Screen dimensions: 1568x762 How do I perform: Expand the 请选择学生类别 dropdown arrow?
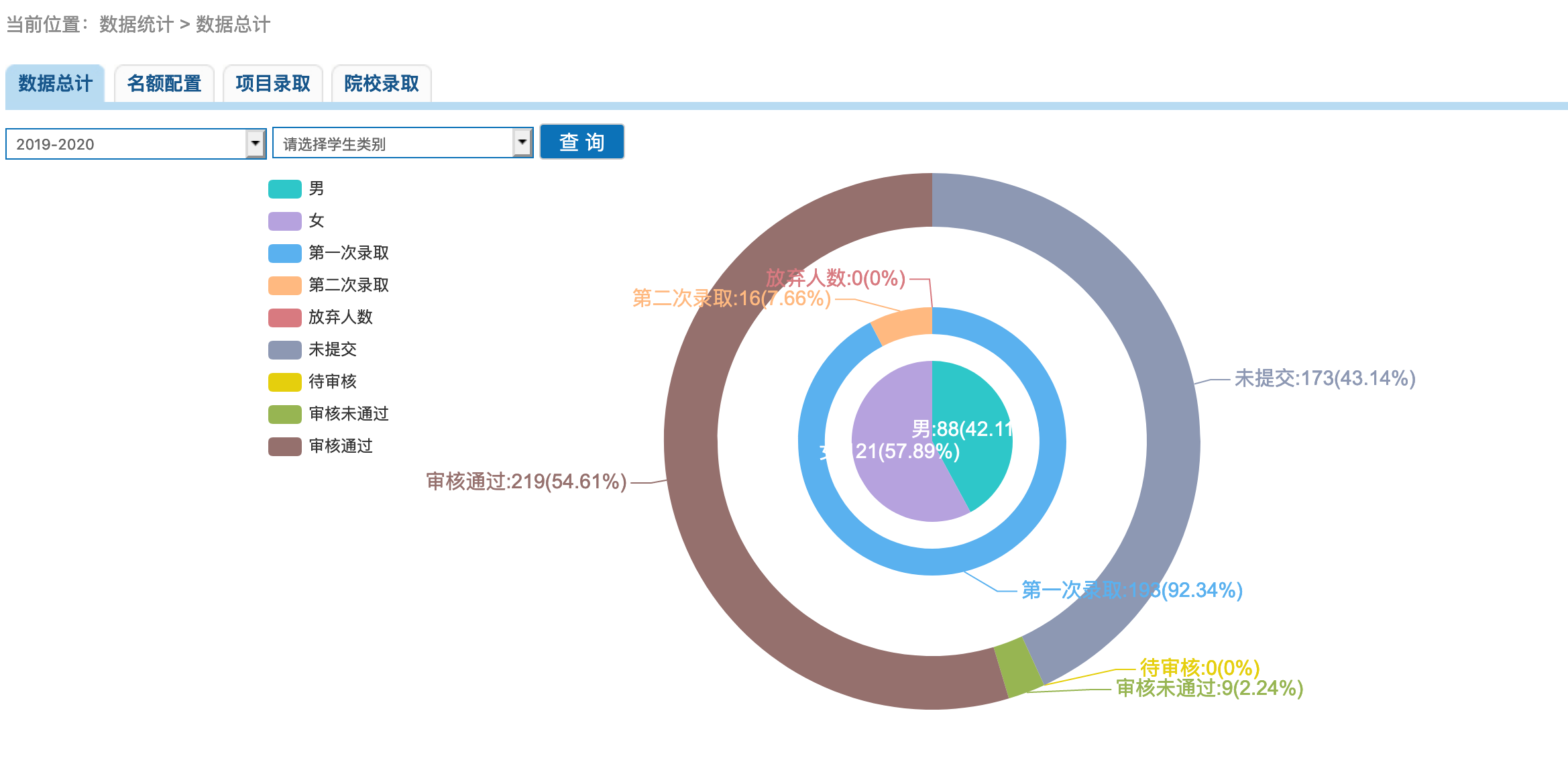(522, 142)
